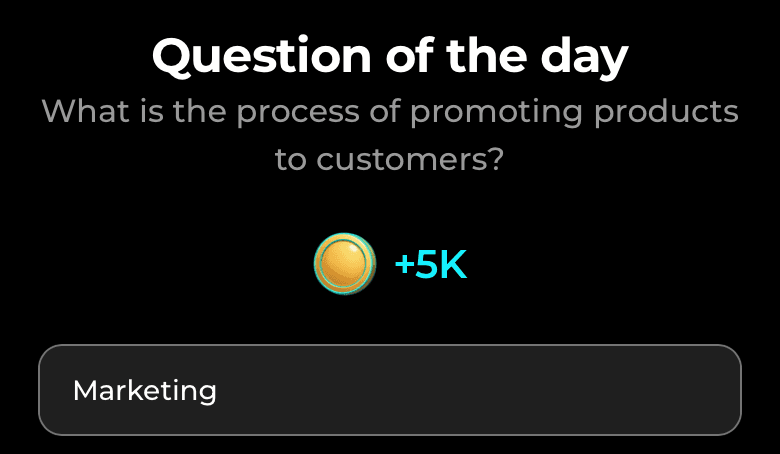Tap the 'to customers?' line of the question
This screenshot has width=780, height=454.
coord(390,160)
